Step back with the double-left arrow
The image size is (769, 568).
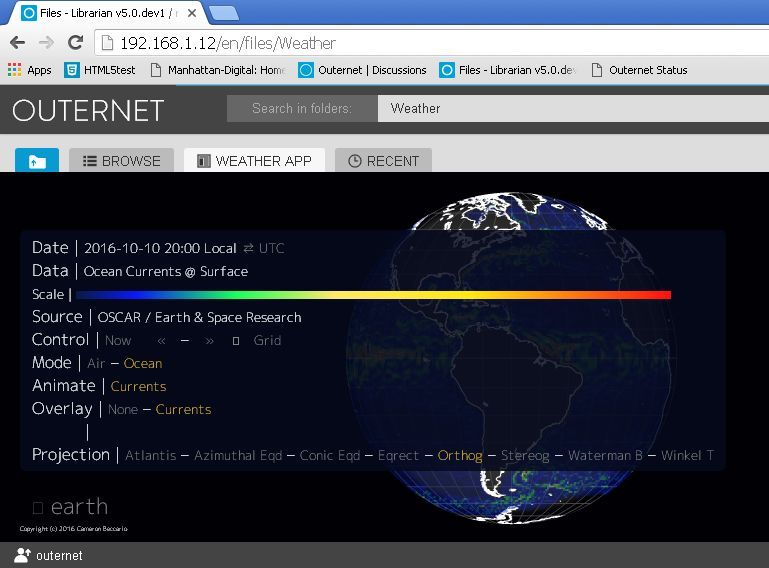pos(161,340)
